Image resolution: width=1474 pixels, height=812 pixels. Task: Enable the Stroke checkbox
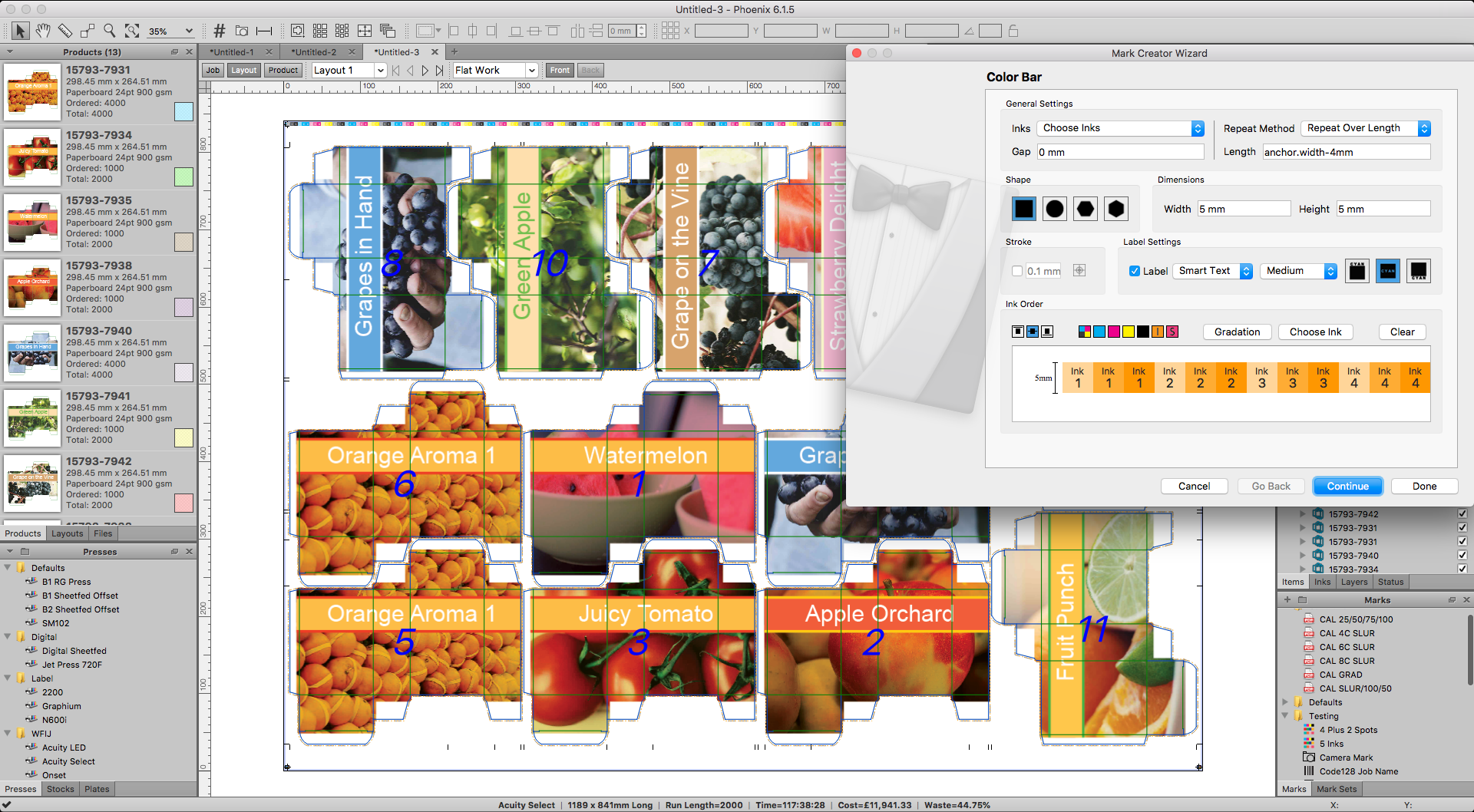click(x=1017, y=271)
